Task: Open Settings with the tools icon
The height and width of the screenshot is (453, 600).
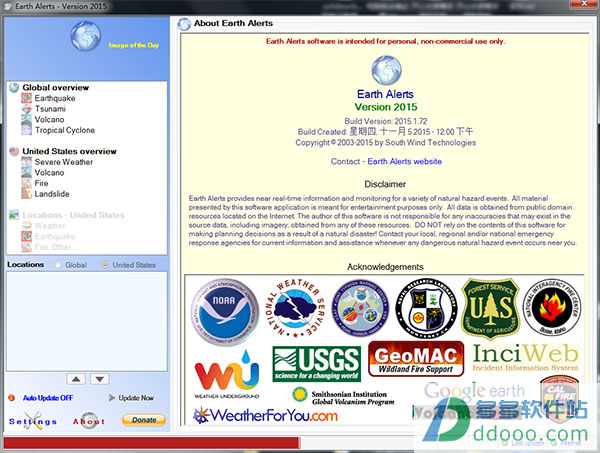Action: click(x=33, y=421)
